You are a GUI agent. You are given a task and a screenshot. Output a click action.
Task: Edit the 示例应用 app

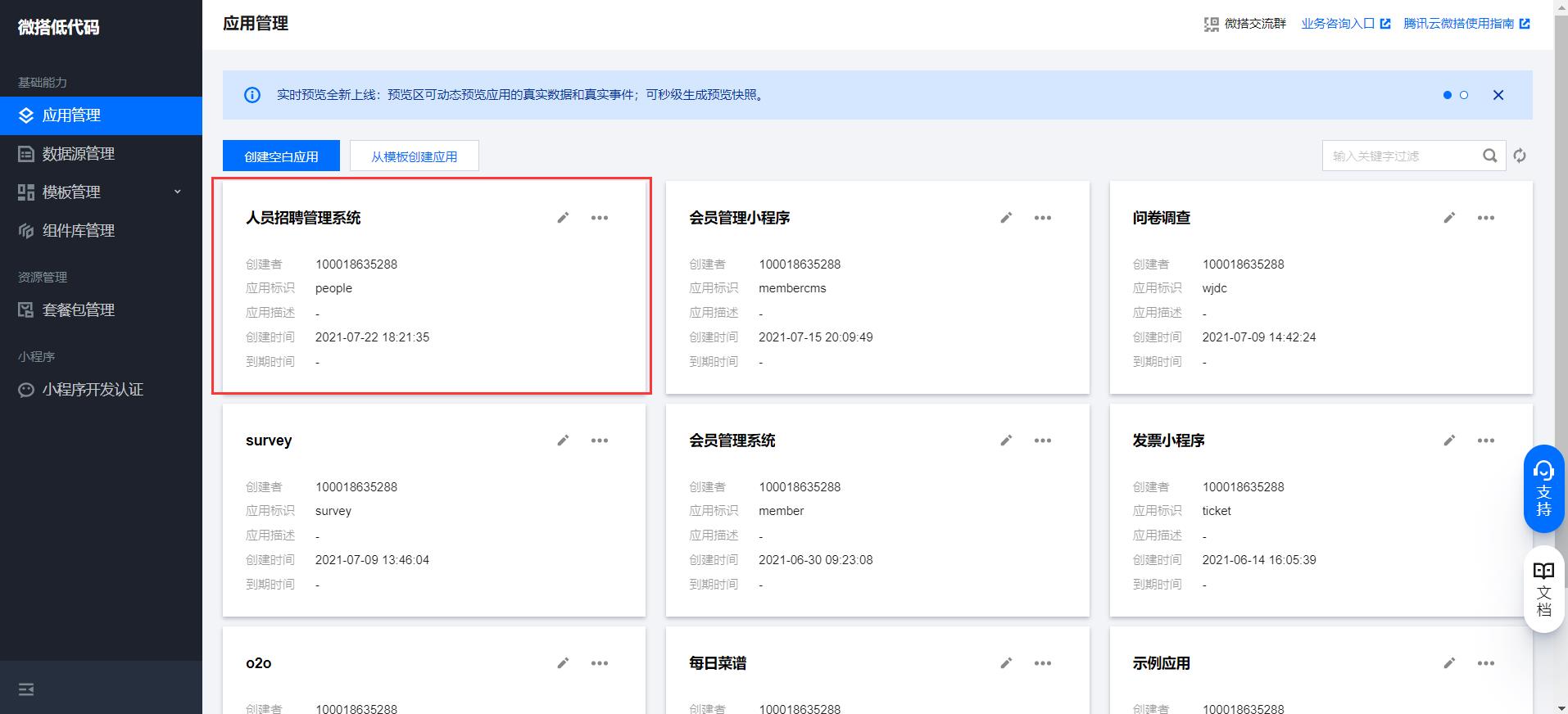tap(1449, 663)
